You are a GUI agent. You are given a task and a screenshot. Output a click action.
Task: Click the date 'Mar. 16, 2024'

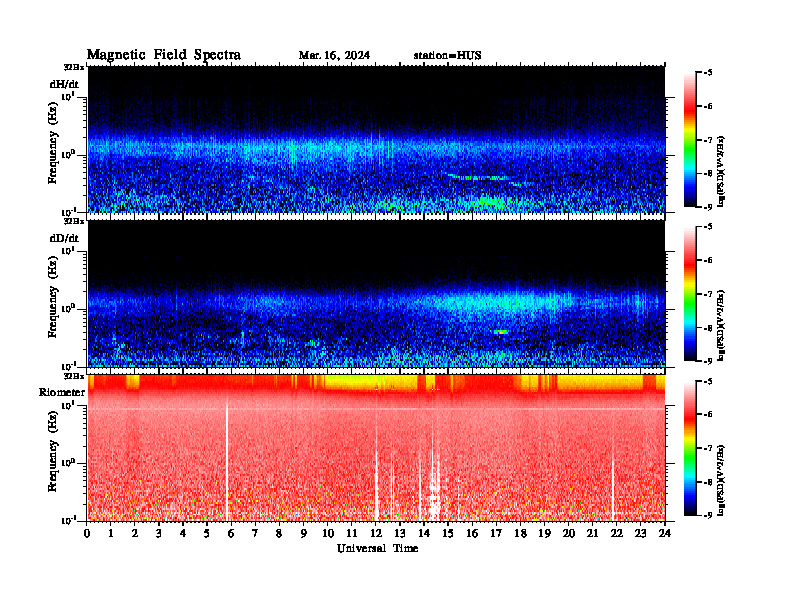click(x=334, y=56)
